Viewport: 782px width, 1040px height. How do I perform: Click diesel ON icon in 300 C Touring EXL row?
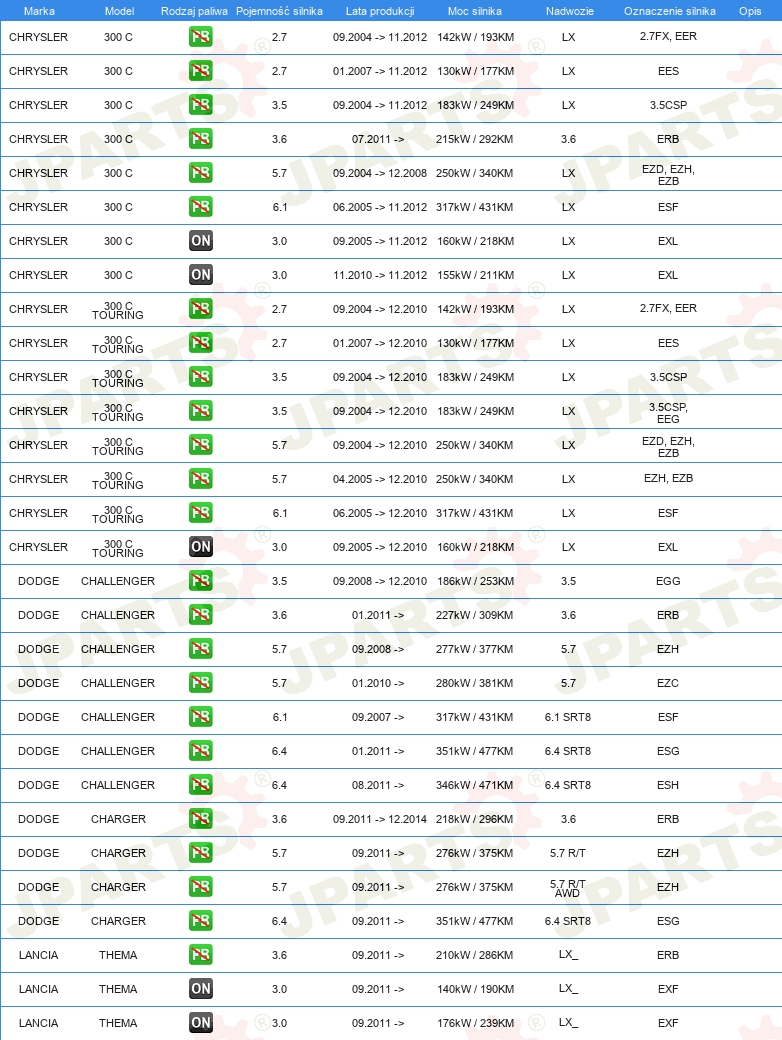200,547
